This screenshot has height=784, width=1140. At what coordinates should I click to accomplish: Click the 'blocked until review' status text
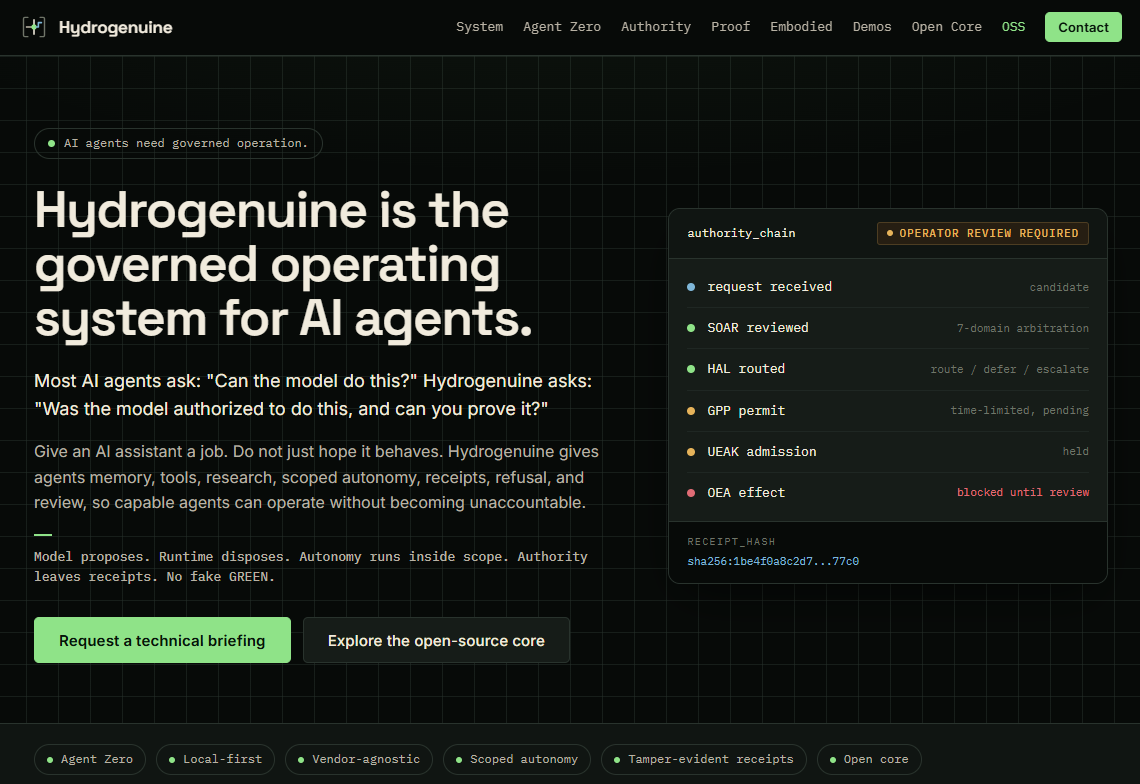pos(1023,492)
